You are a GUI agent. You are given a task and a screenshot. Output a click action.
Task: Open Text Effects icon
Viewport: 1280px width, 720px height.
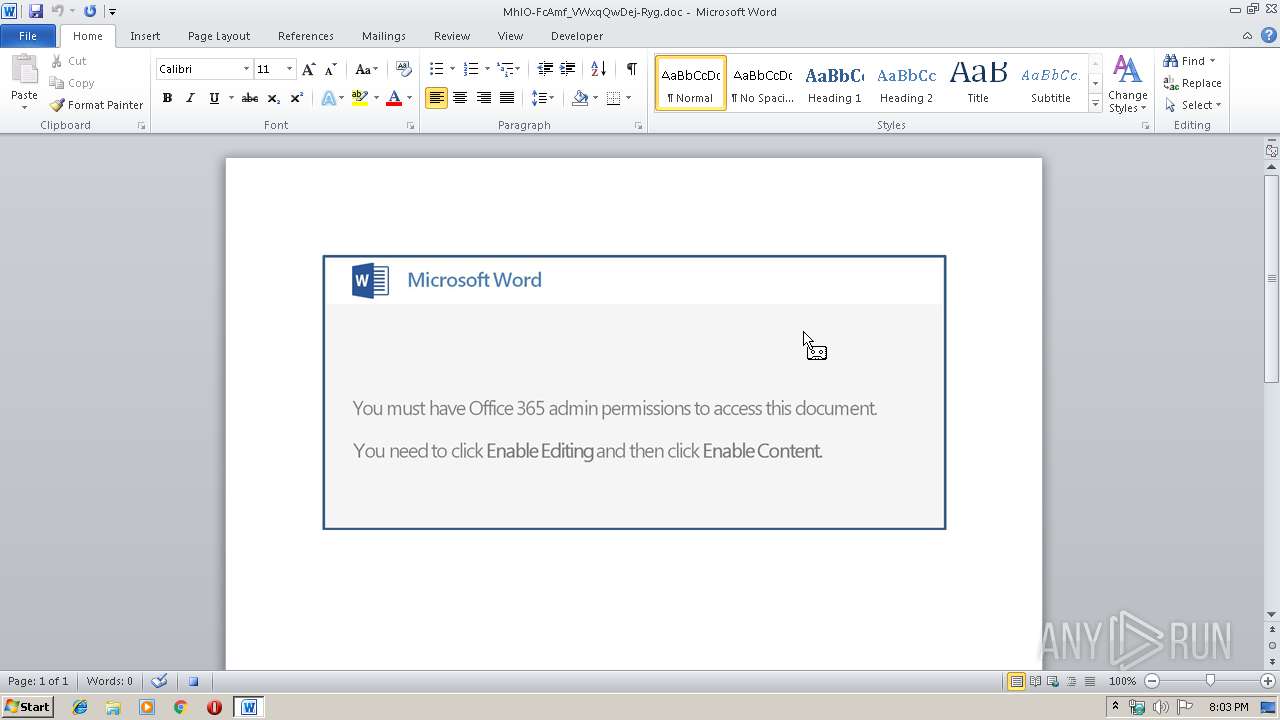point(328,98)
